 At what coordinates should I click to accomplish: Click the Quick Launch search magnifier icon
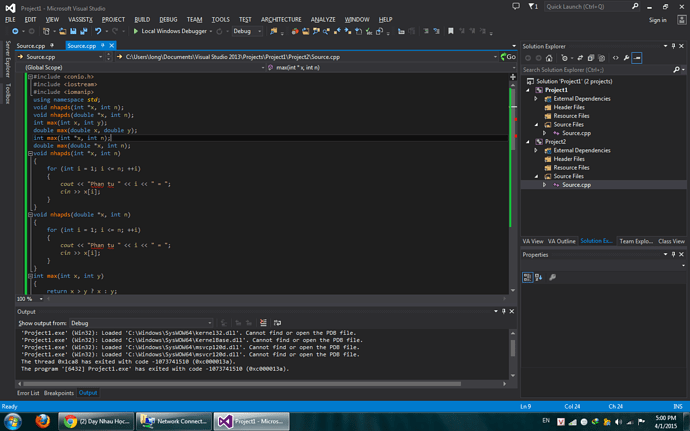(x=635, y=6)
